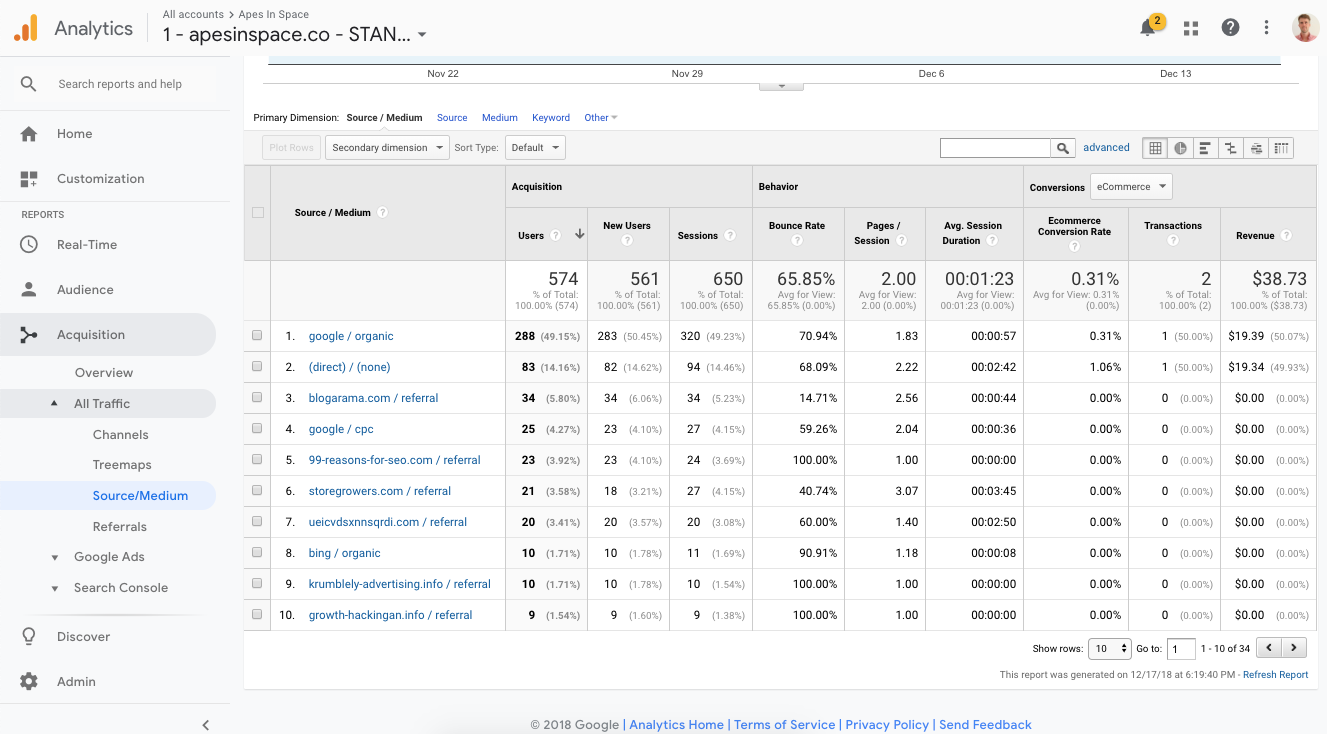The image size is (1327, 734).
Task: Click the table search input field
Action: pyautogui.click(x=996, y=148)
